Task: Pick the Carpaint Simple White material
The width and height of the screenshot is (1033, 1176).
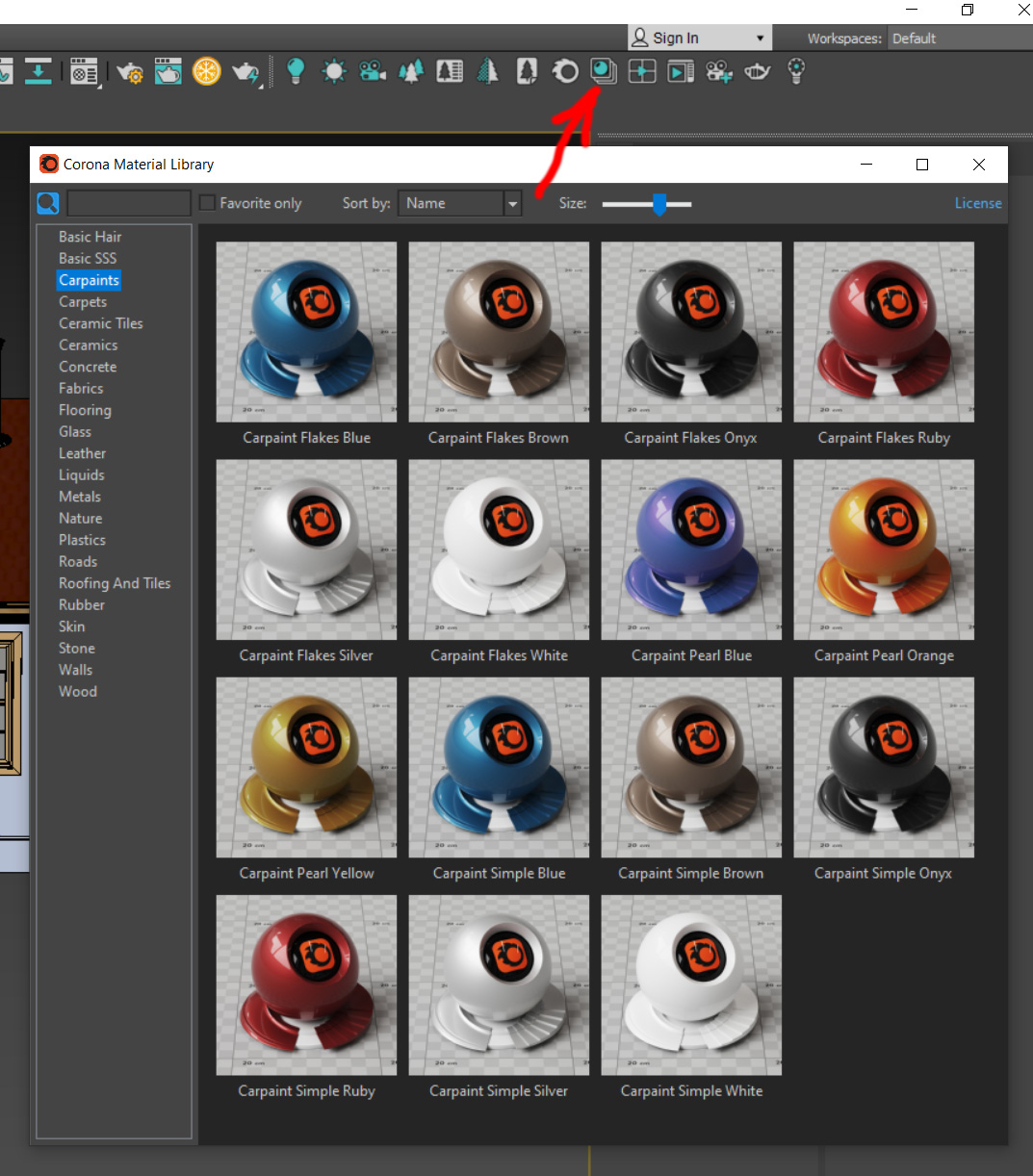Action: pos(691,985)
